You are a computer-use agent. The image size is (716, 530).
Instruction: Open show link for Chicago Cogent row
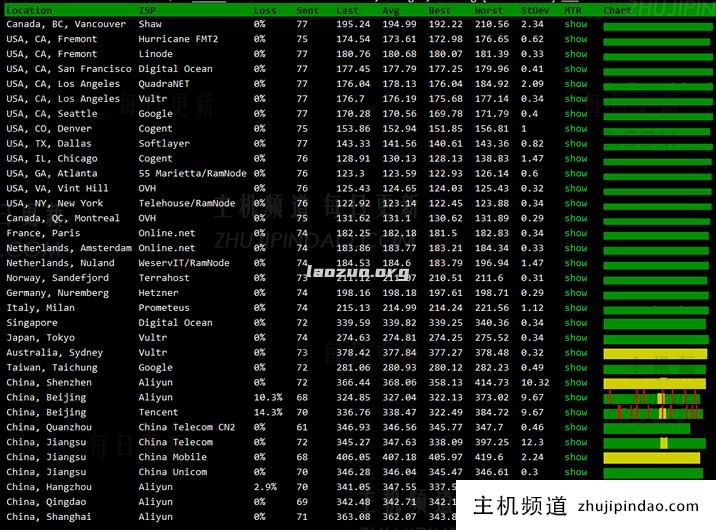click(x=575, y=158)
